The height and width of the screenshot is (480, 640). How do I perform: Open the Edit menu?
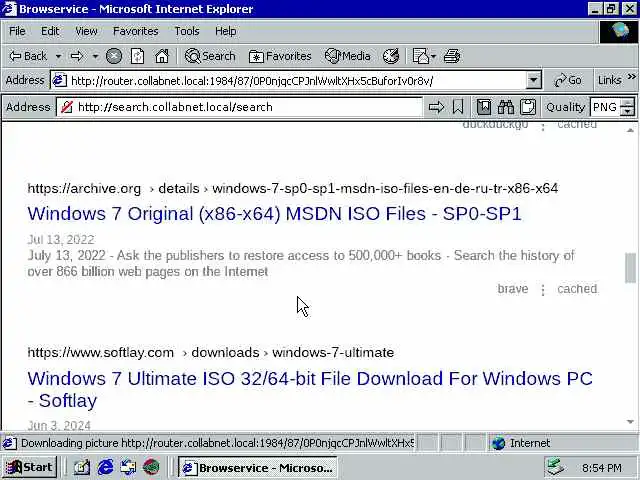(x=50, y=31)
